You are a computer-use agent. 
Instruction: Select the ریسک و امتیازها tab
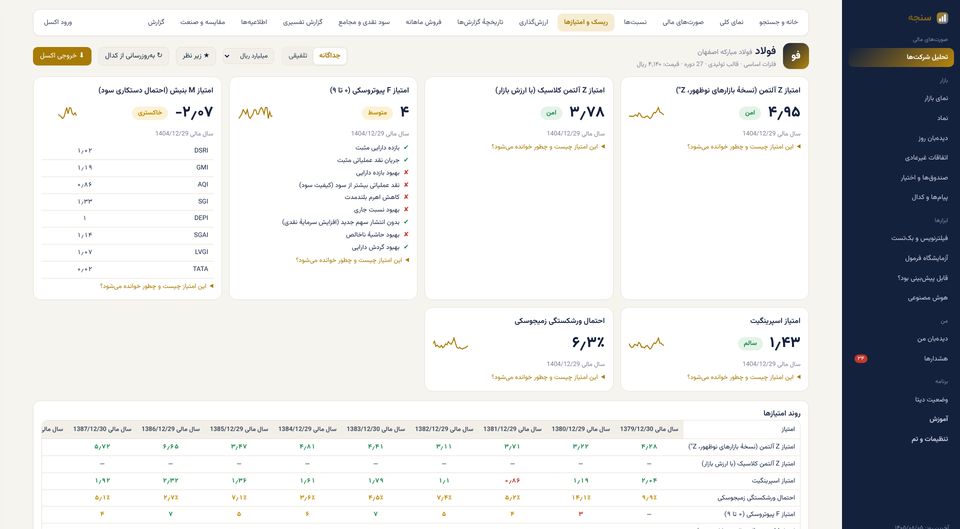pyautogui.click(x=585, y=22)
